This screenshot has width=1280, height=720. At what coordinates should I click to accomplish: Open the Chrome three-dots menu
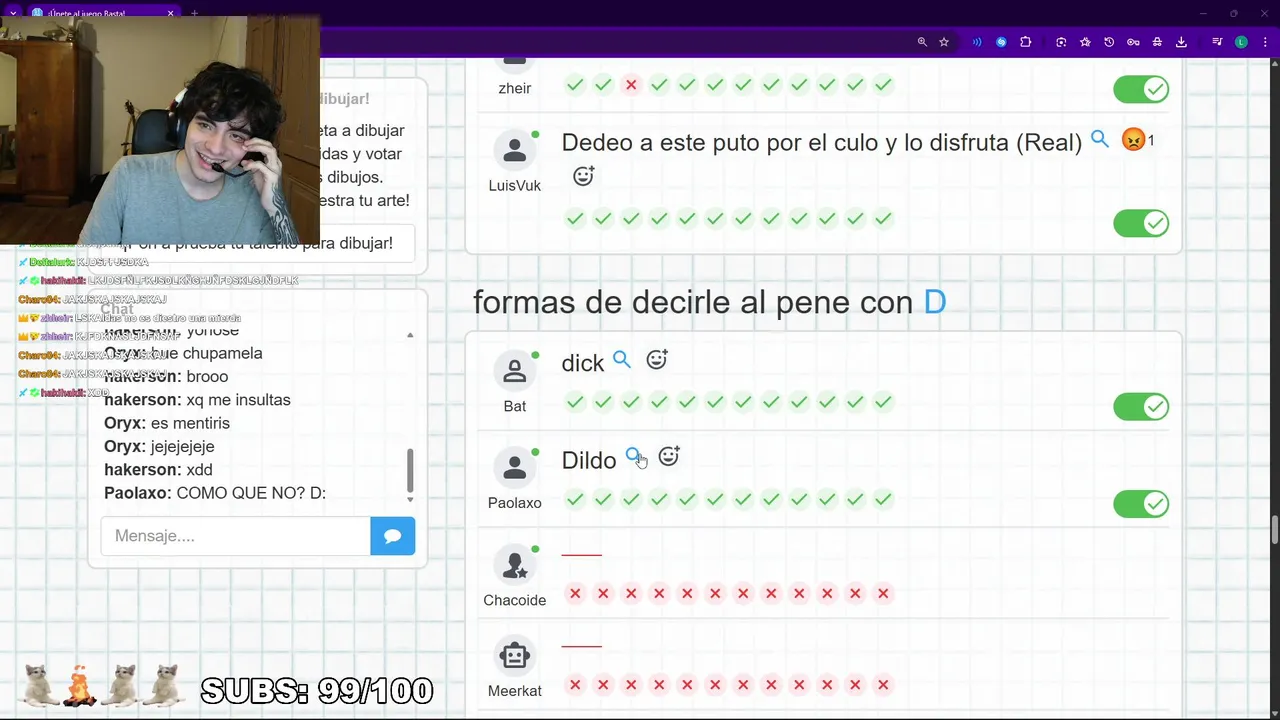click(1263, 42)
